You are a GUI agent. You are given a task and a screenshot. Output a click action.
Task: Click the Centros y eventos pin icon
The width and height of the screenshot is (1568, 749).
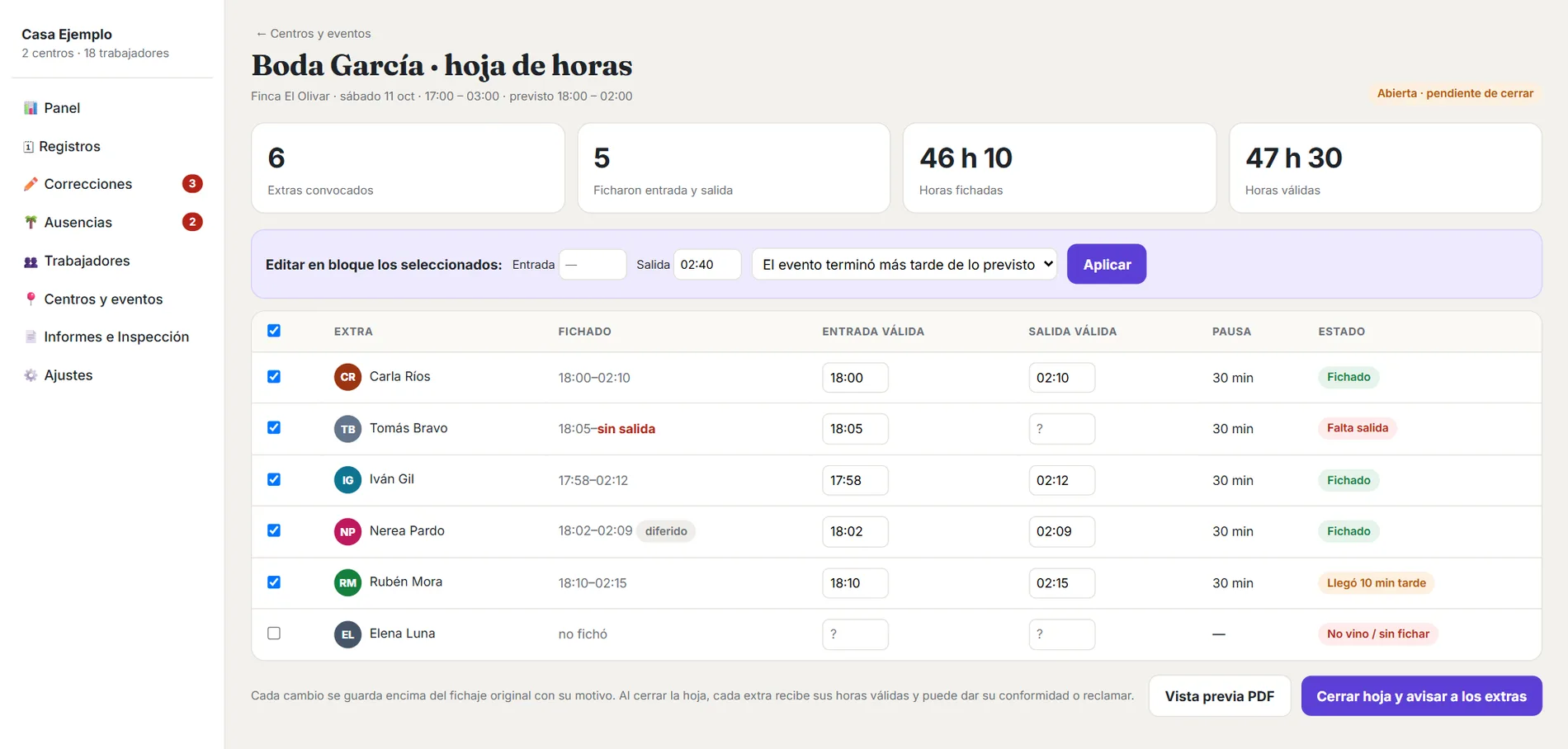pos(31,299)
